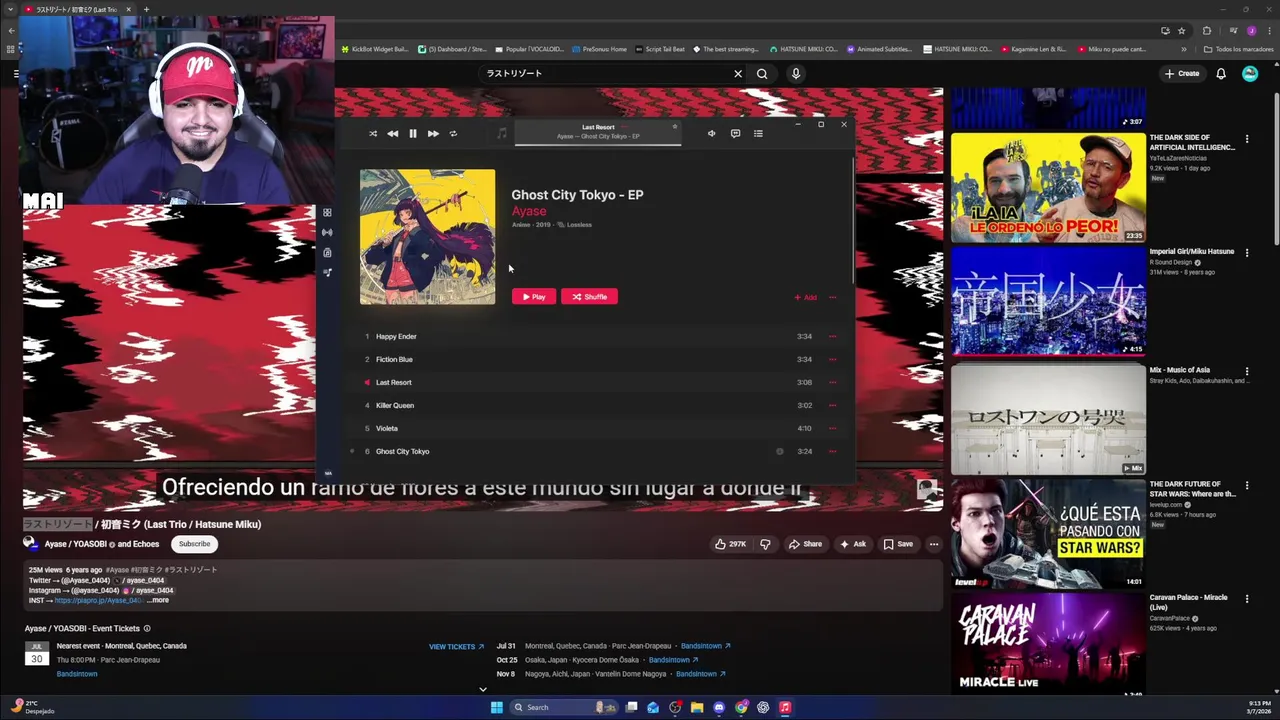Click the playback progress bar under Last Resort
The width and height of the screenshot is (1280, 720).
click(x=598, y=145)
